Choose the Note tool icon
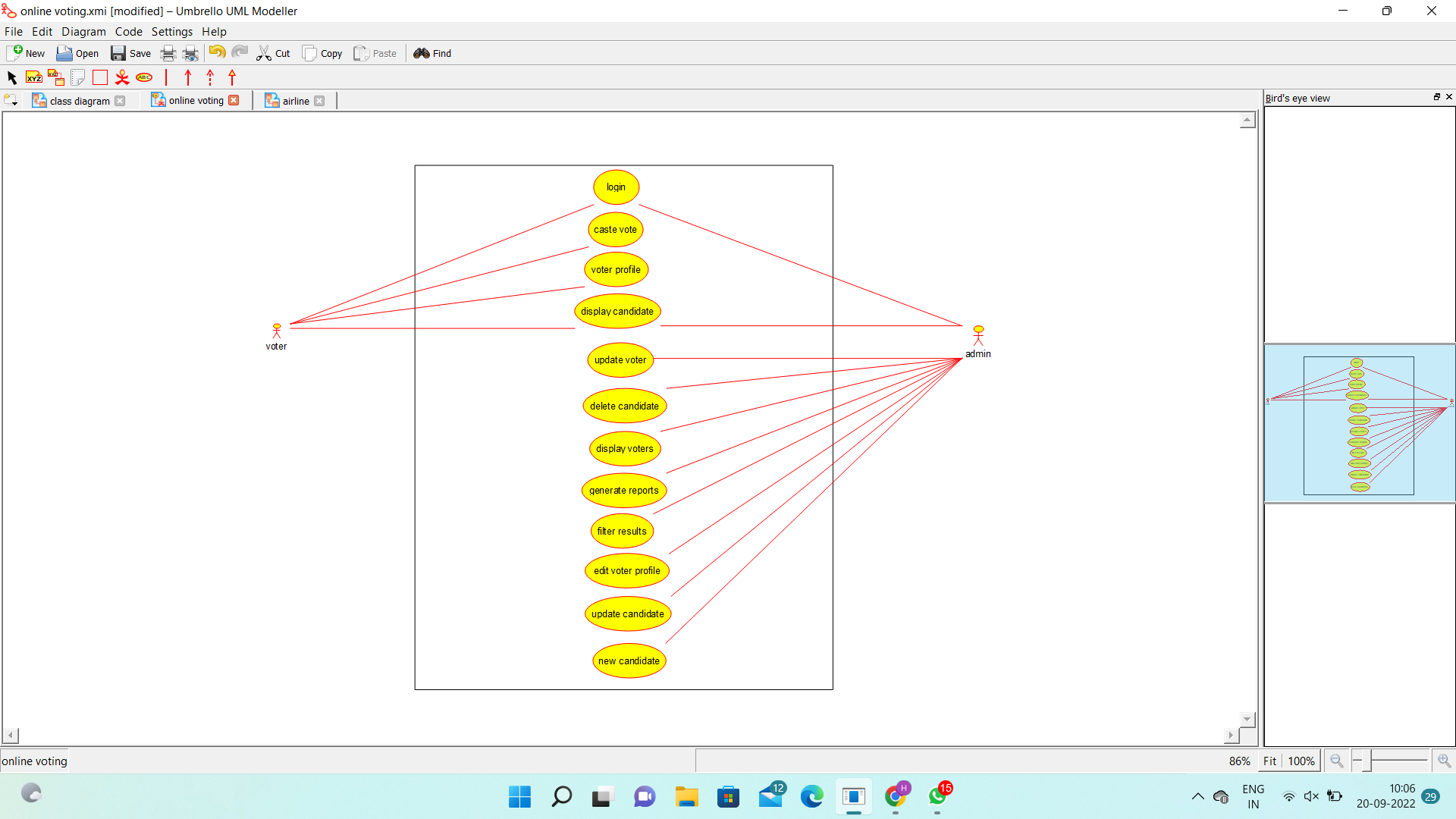The width and height of the screenshot is (1456, 819). pyautogui.click(x=77, y=77)
